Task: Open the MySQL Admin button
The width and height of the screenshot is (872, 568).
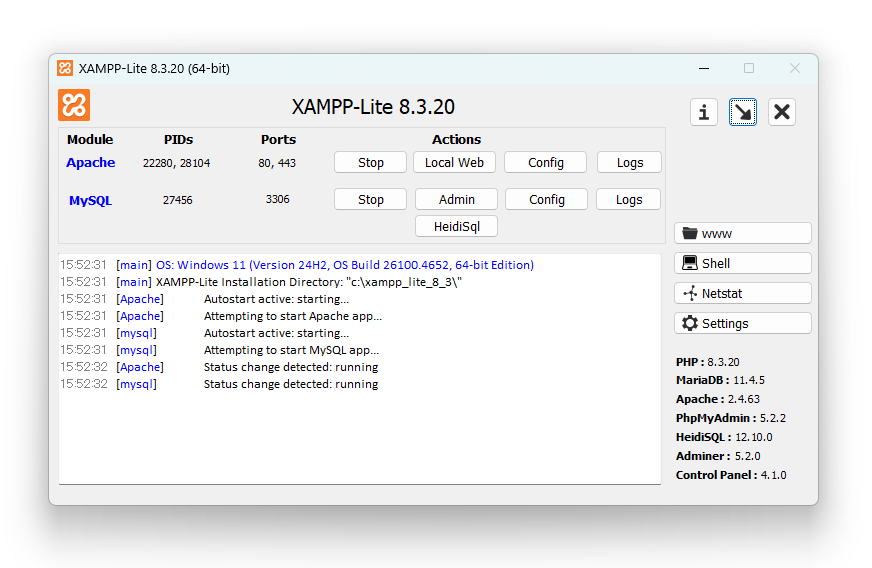Action: point(457,199)
